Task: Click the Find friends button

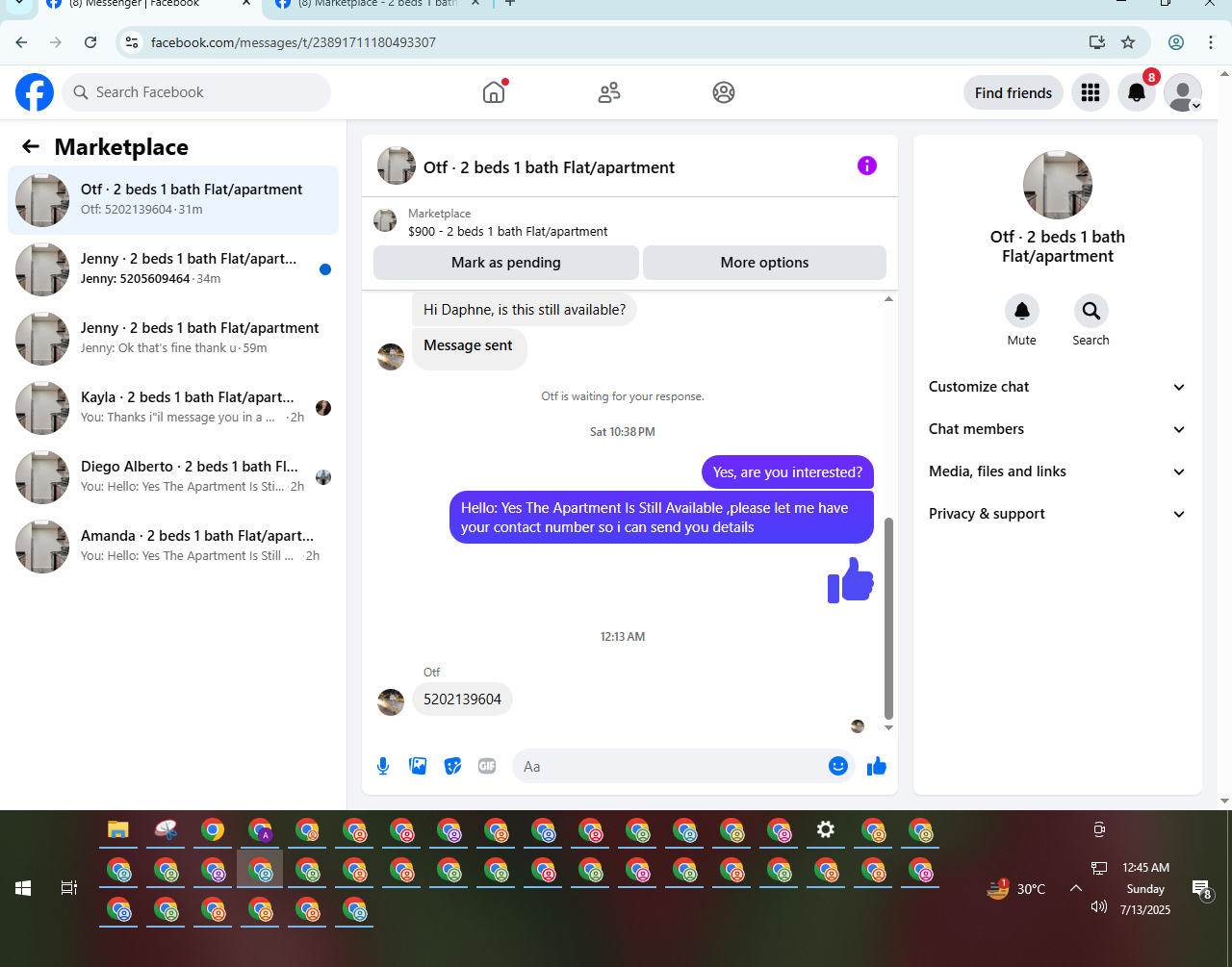Action: pyautogui.click(x=1014, y=92)
